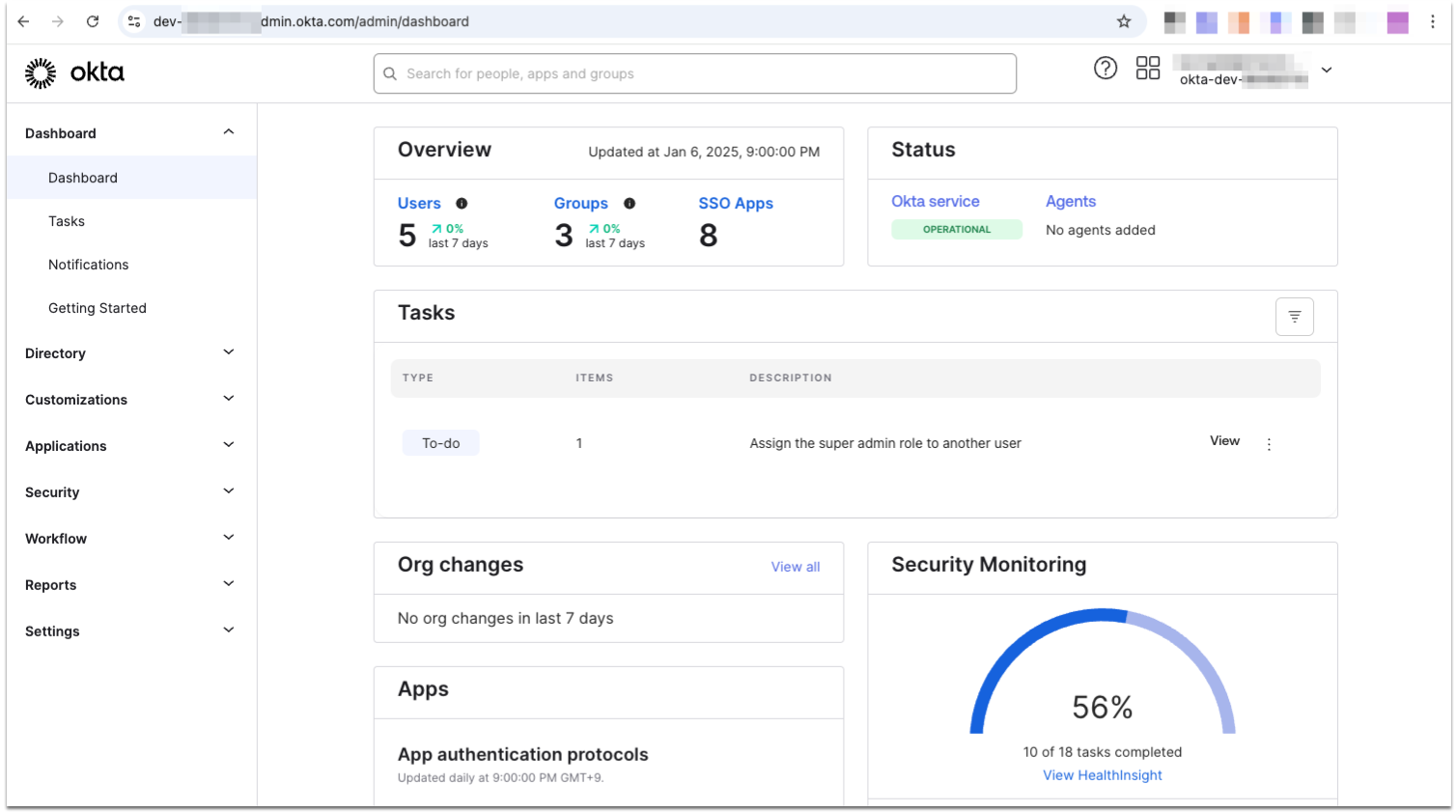Click the OPERATIONAL status badge

957,229
